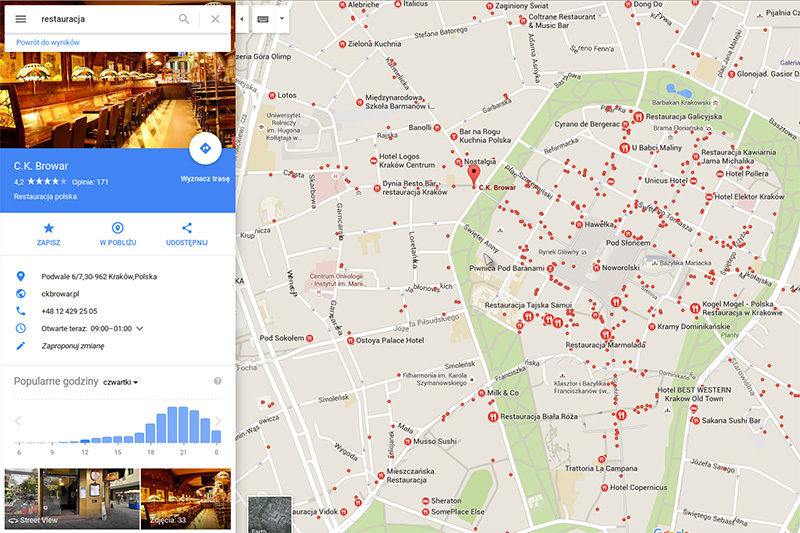Viewport: 800px width, 533px height.
Task: Click the Powrót do wyników link
Action: click(x=48, y=42)
